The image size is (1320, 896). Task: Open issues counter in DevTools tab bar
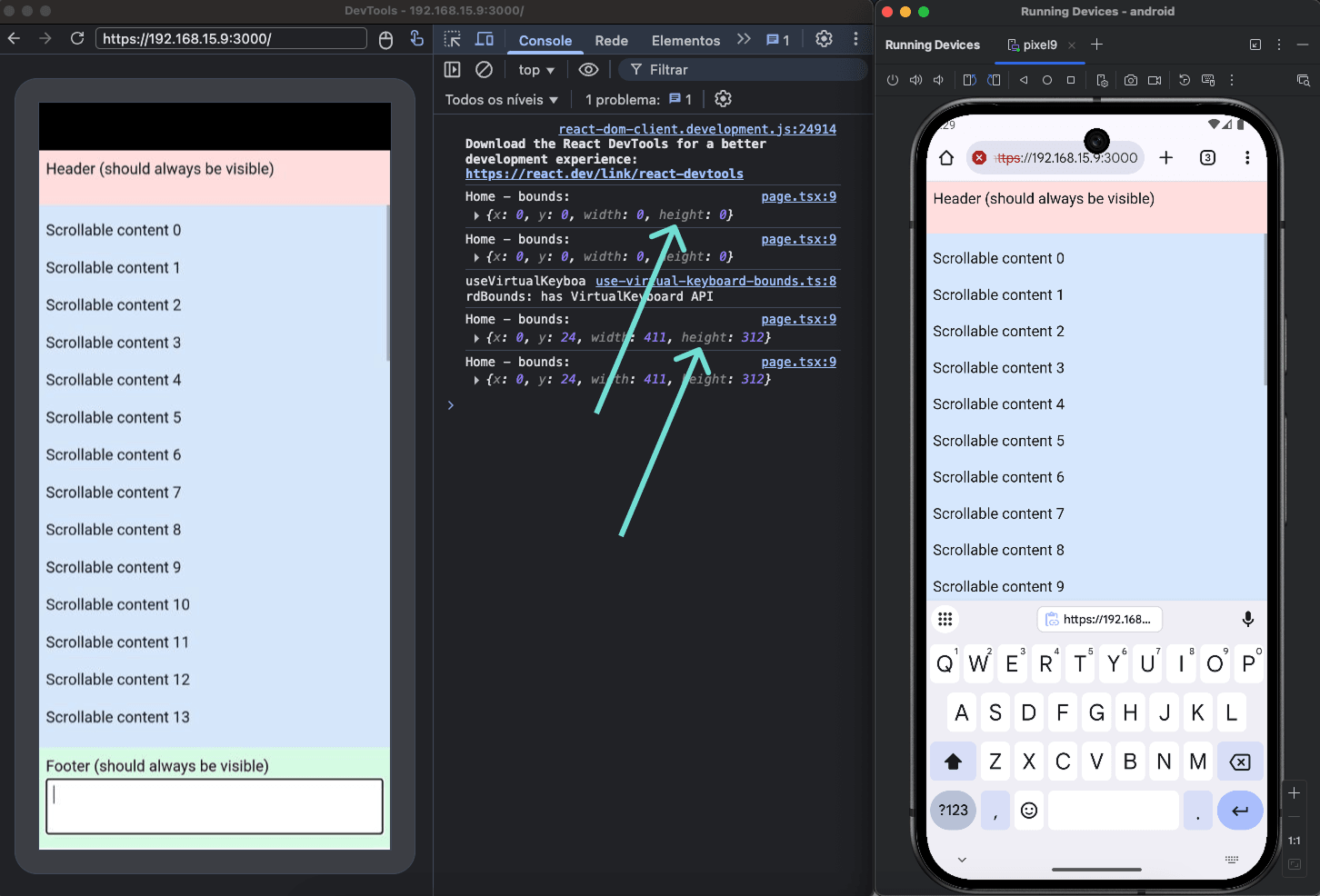click(778, 40)
